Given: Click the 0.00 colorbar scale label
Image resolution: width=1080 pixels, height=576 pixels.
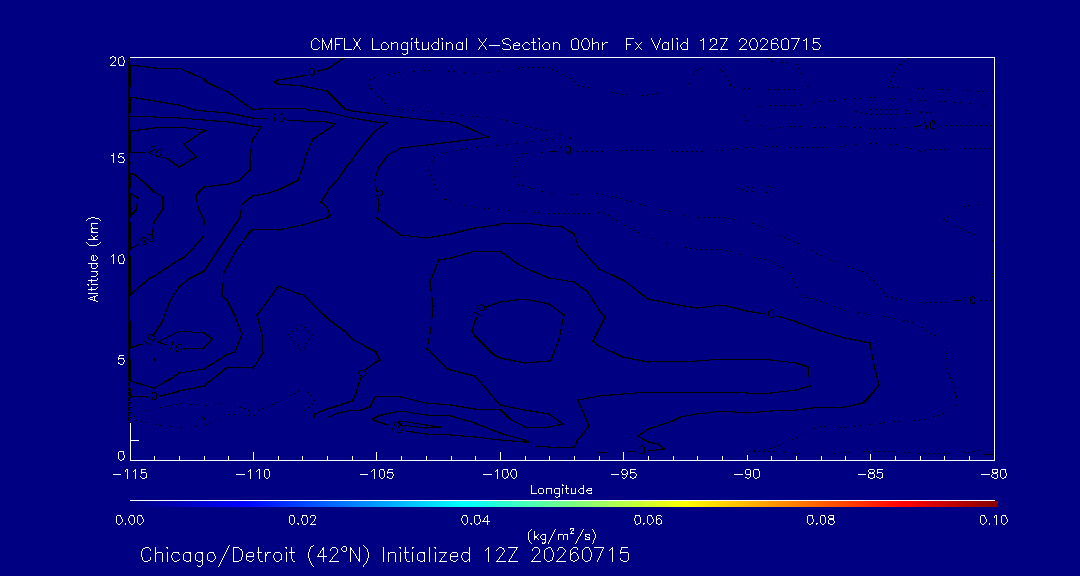Looking at the screenshot, I should coord(129,520).
